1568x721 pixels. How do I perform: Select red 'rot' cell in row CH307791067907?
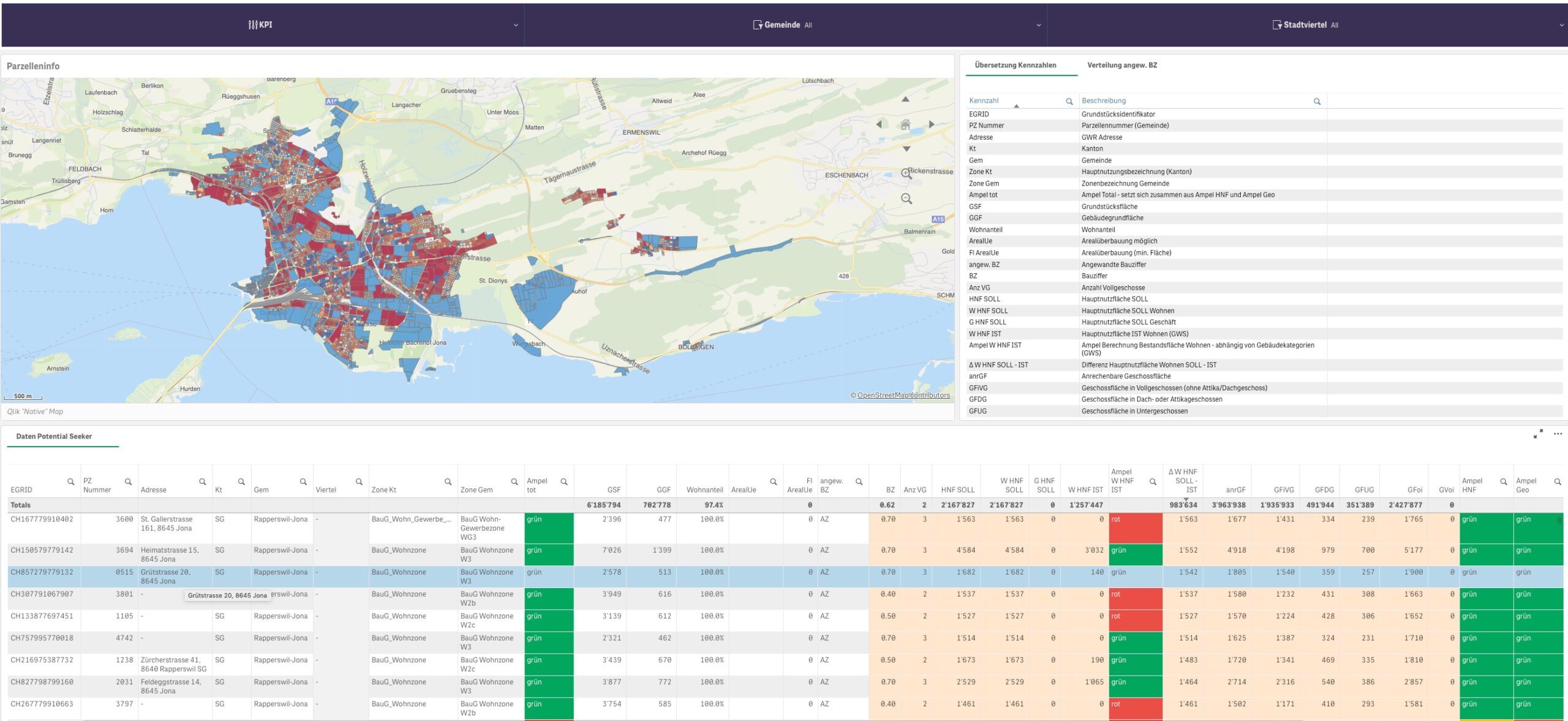tap(1135, 598)
